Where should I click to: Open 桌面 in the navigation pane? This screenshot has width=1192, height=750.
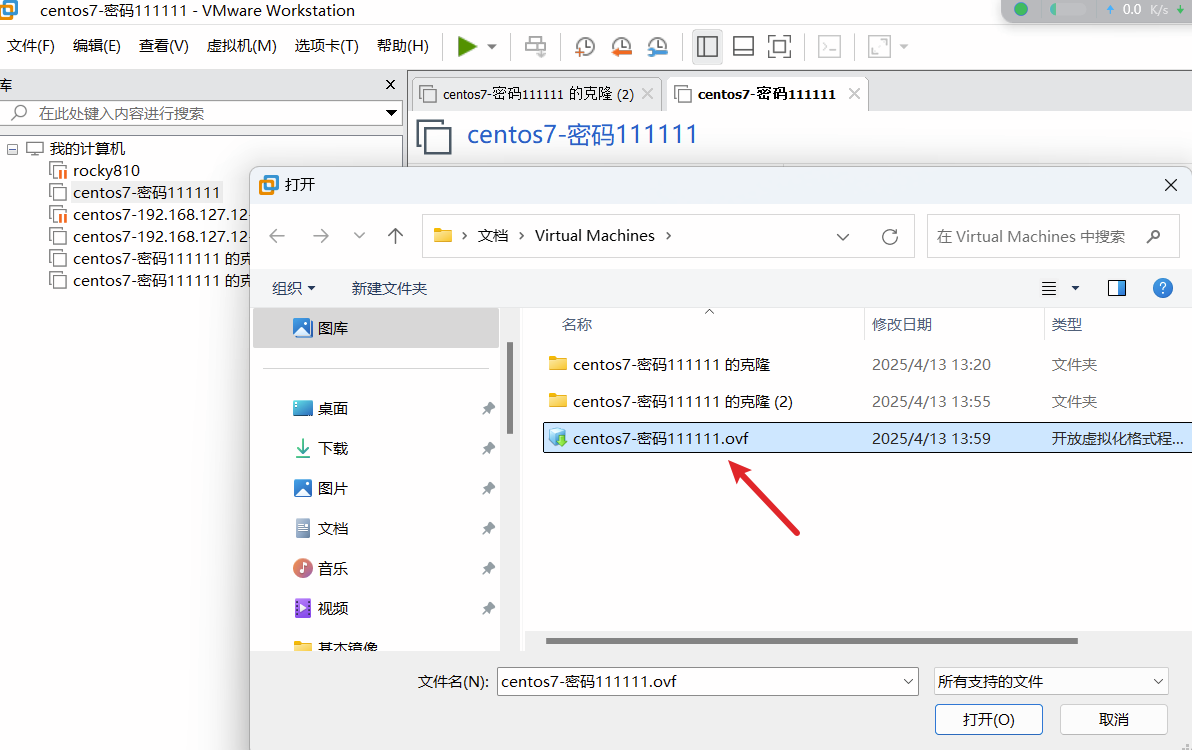click(x=332, y=409)
